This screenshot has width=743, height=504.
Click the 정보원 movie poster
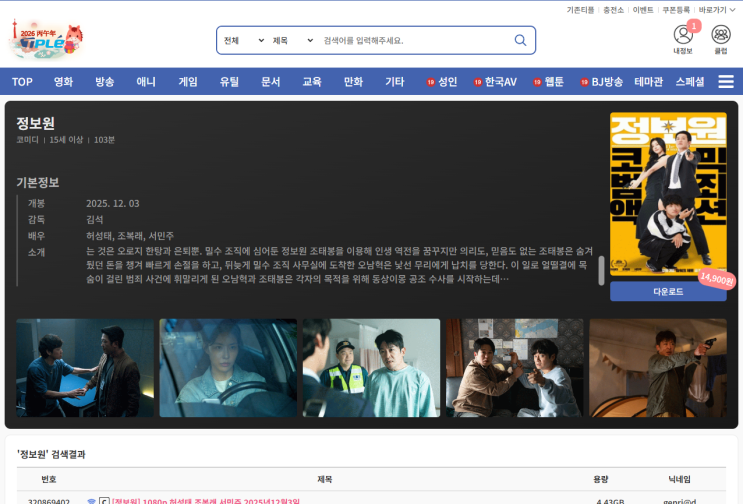[668, 194]
